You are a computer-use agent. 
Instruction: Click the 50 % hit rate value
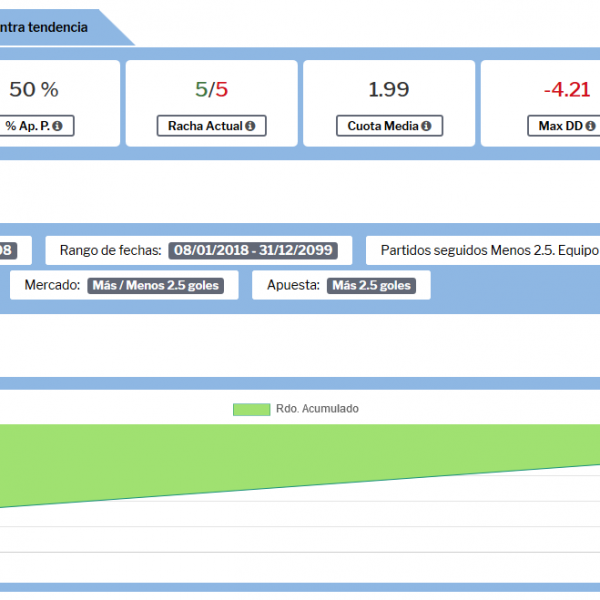point(34,89)
